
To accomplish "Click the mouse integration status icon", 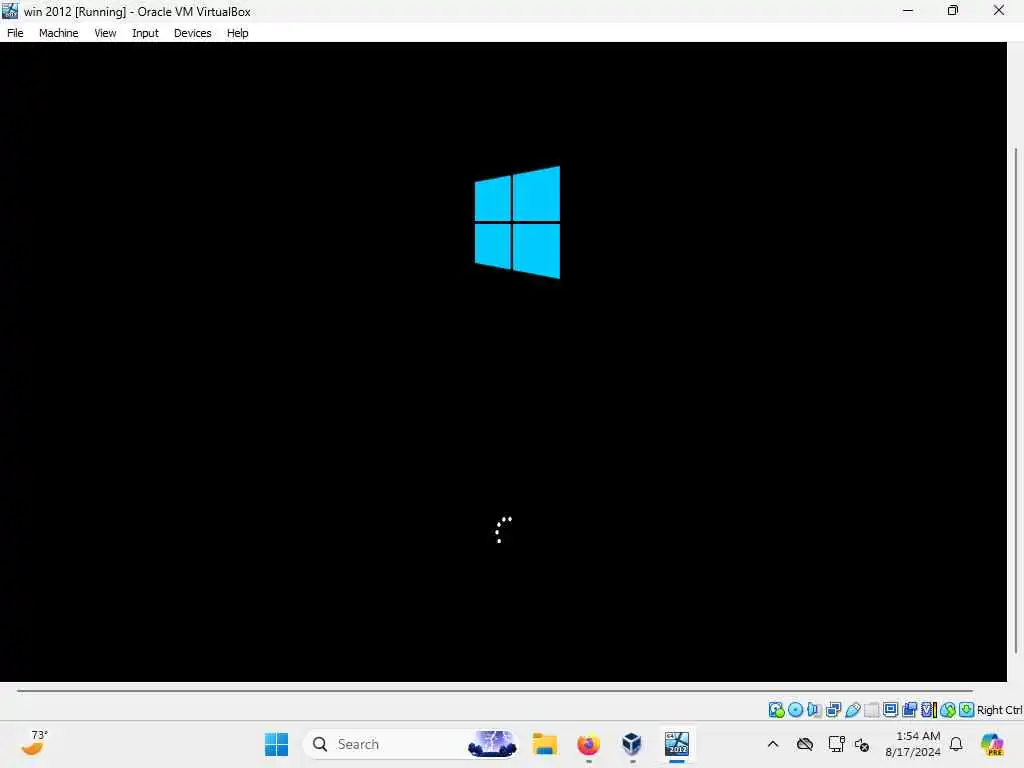I will coord(948,710).
